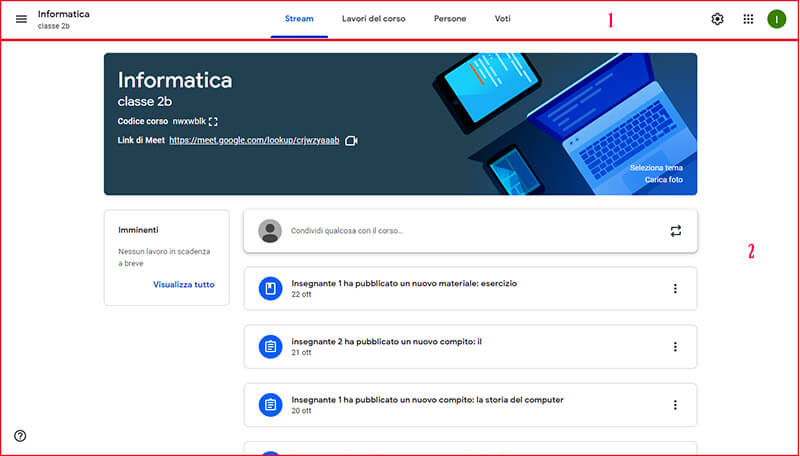Click the Informatica banner title
The height and width of the screenshot is (456, 800).
click(x=174, y=80)
